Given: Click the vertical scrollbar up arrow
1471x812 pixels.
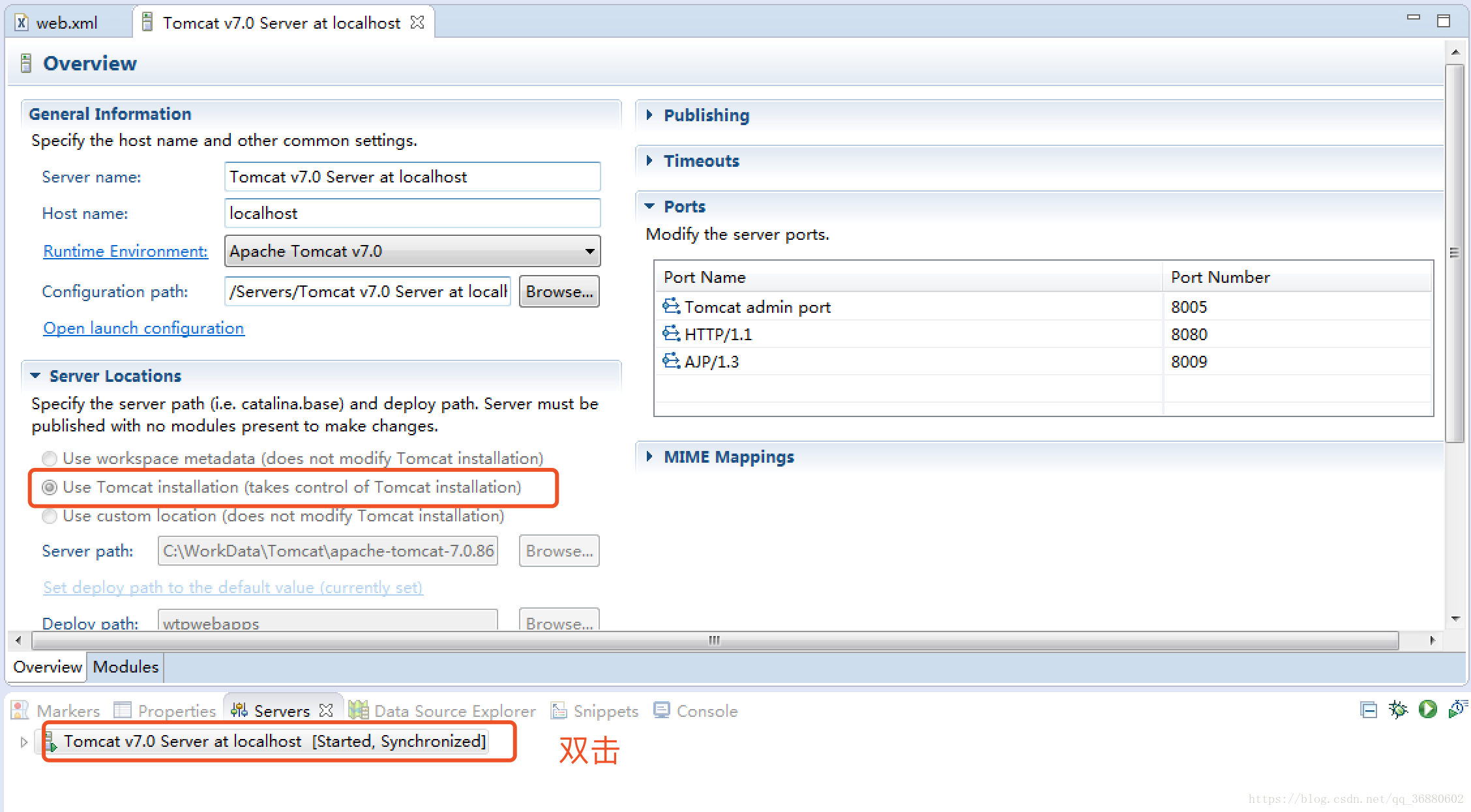Looking at the screenshot, I should pos(1455,51).
